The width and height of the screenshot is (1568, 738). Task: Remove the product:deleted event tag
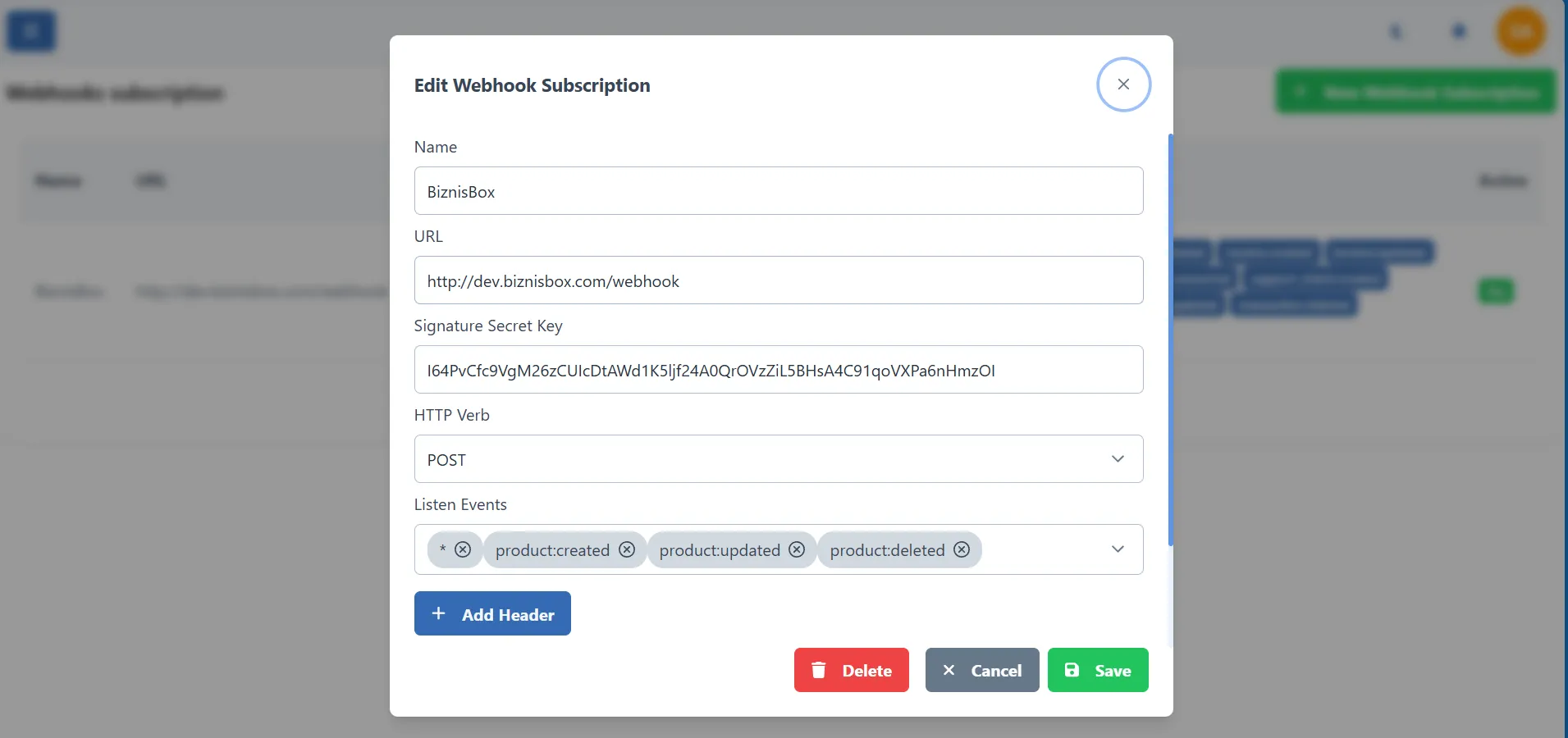(961, 549)
